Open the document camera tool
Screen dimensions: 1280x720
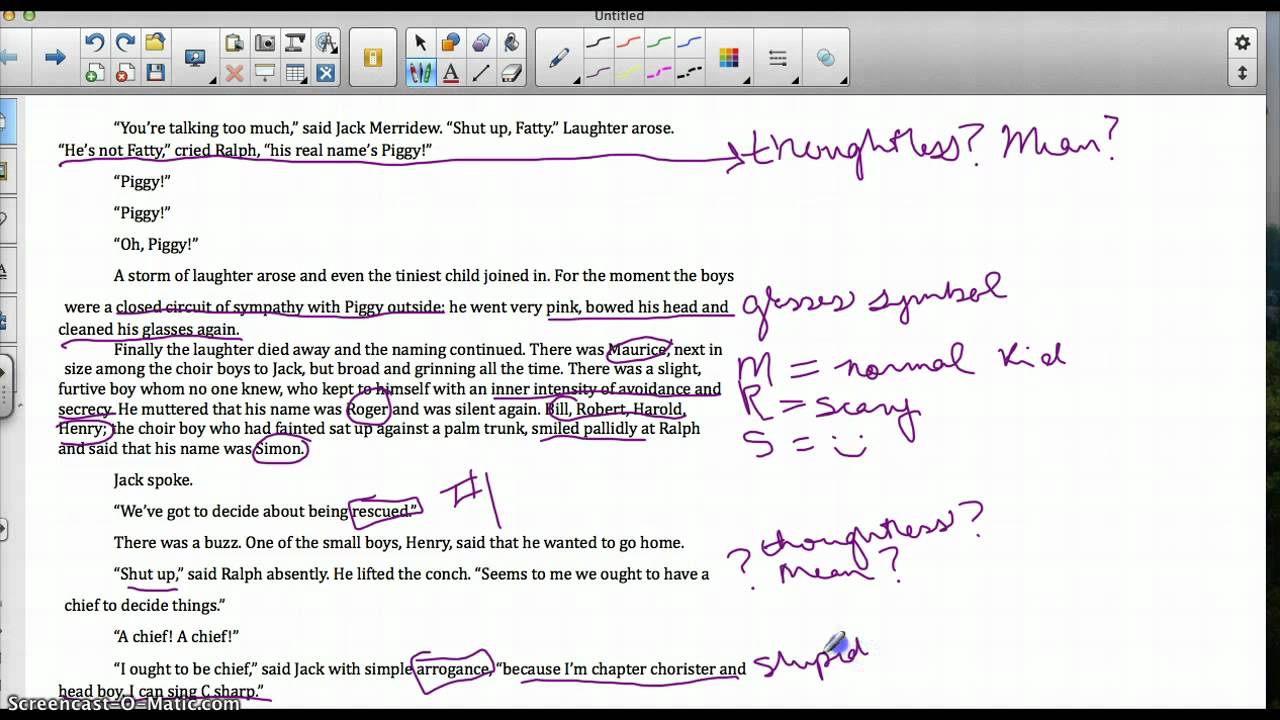[295, 42]
